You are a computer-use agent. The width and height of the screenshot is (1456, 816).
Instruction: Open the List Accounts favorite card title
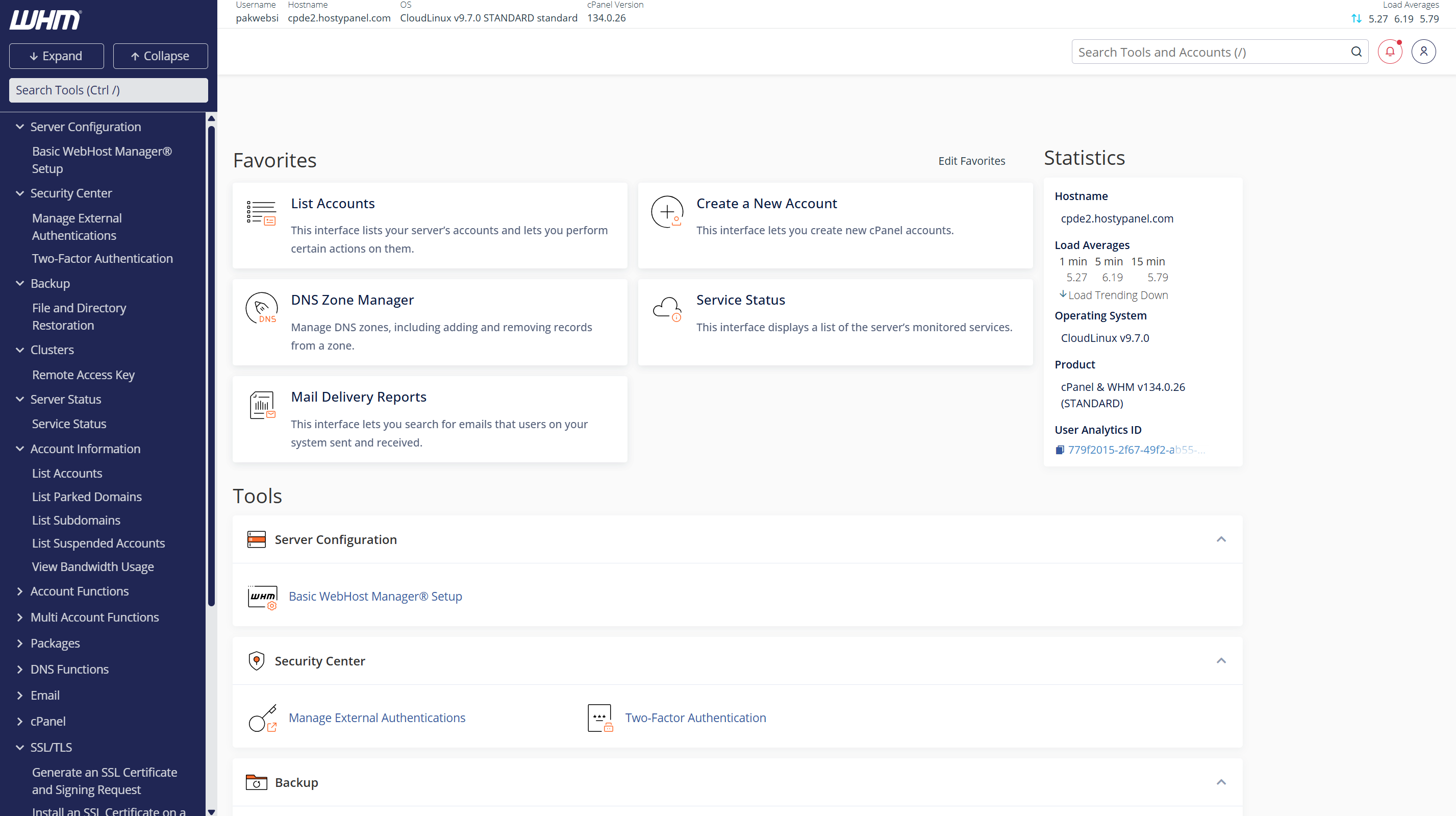pos(333,203)
